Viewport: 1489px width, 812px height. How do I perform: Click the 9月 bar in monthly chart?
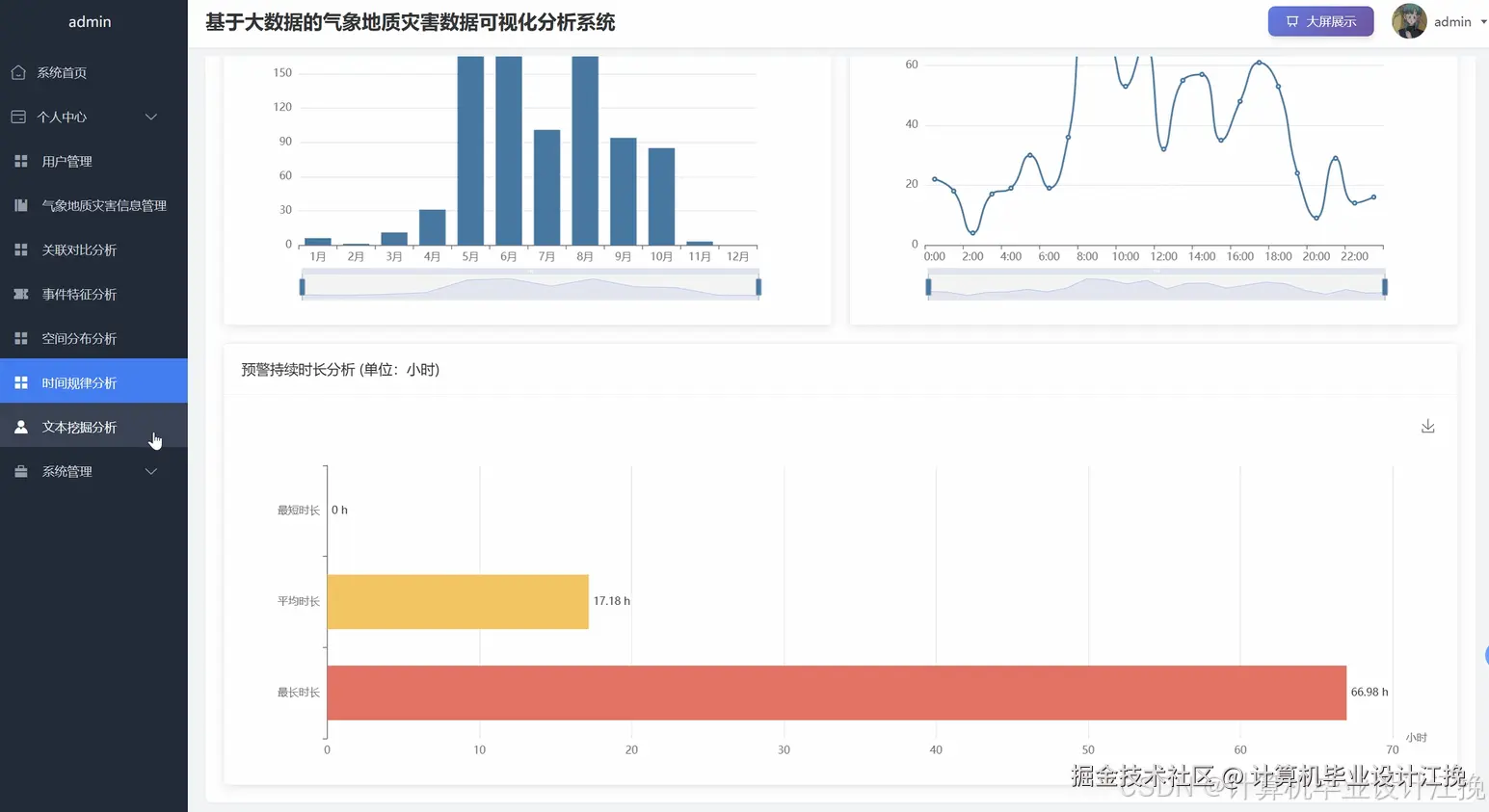point(624,191)
